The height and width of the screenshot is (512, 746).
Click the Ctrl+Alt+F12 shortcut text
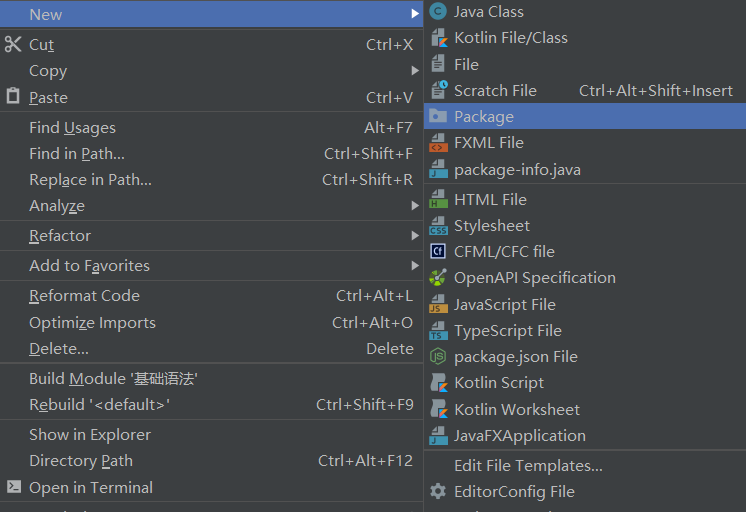365,461
